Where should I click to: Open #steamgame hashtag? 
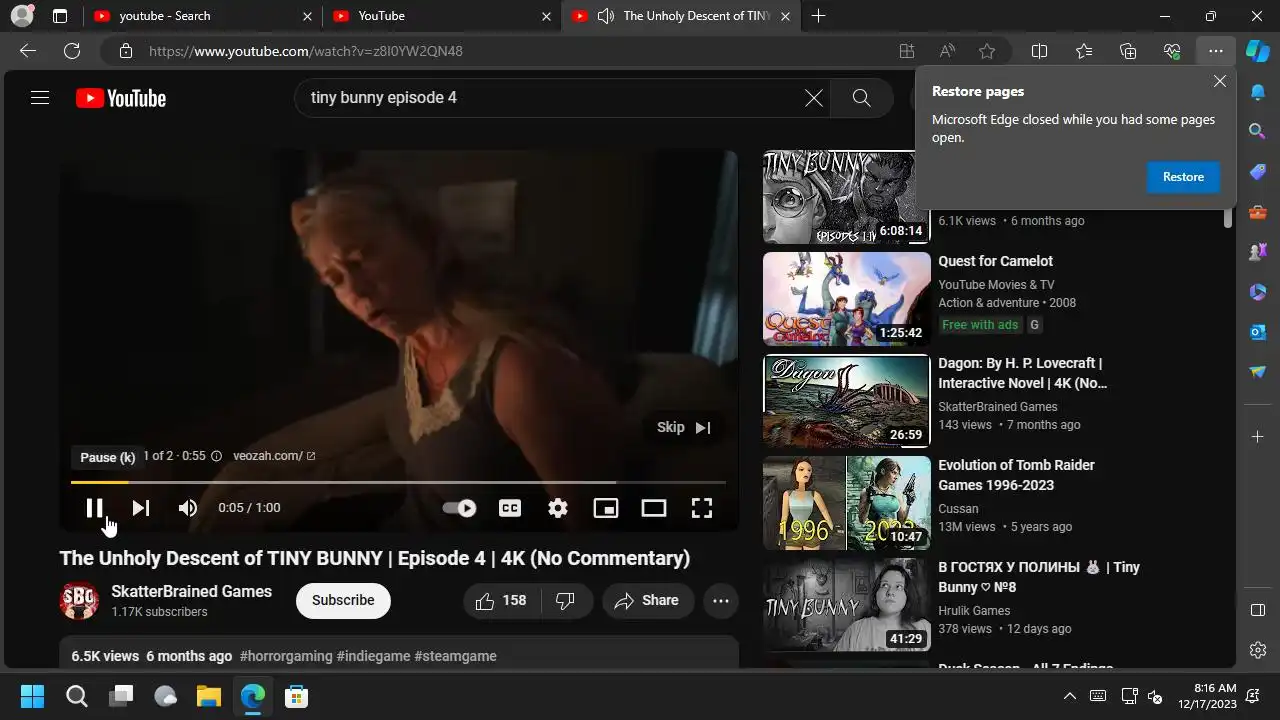[455, 656]
